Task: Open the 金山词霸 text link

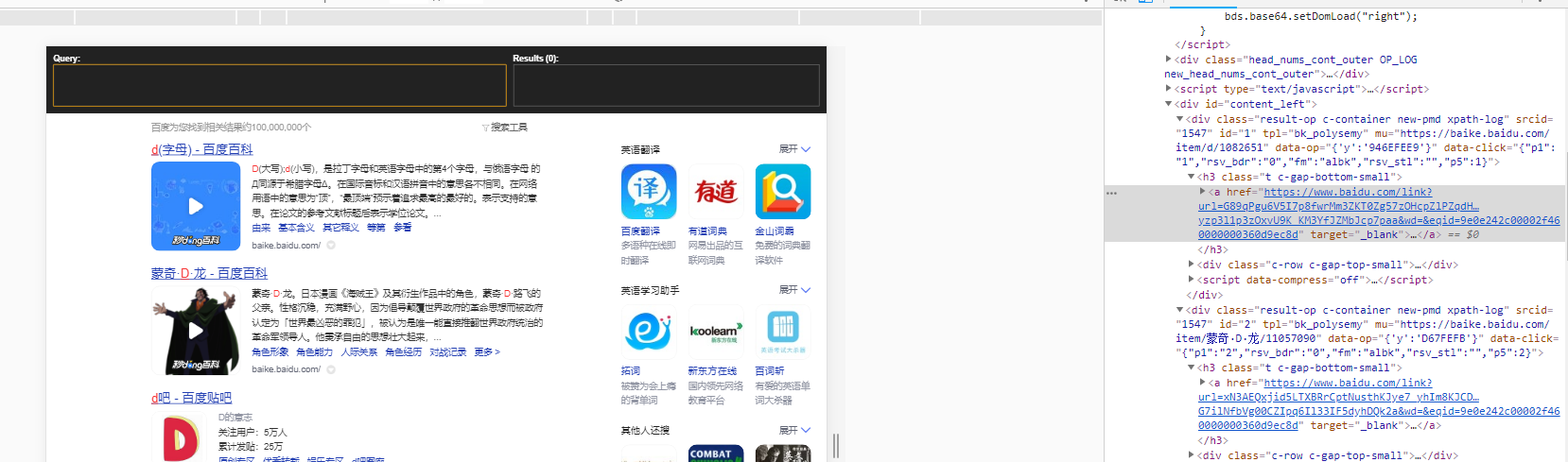Action: pos(775,231)
